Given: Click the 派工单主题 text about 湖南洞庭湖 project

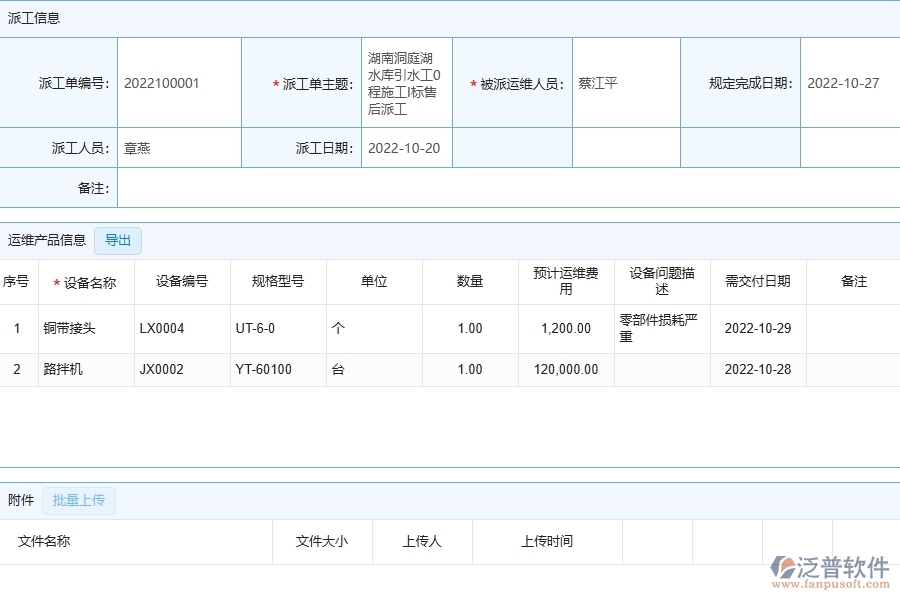Looking at the screenshot, I should tap(405, 83).
